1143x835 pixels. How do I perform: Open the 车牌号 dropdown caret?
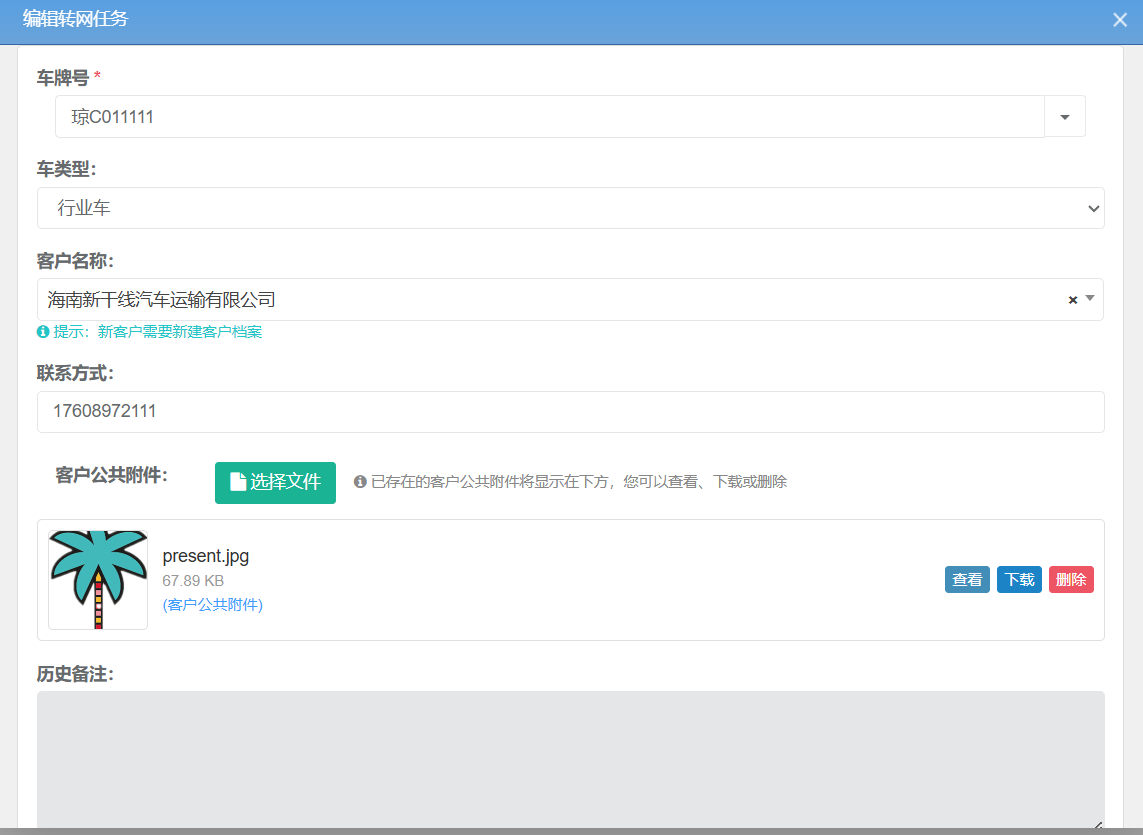click(1065, 117)
